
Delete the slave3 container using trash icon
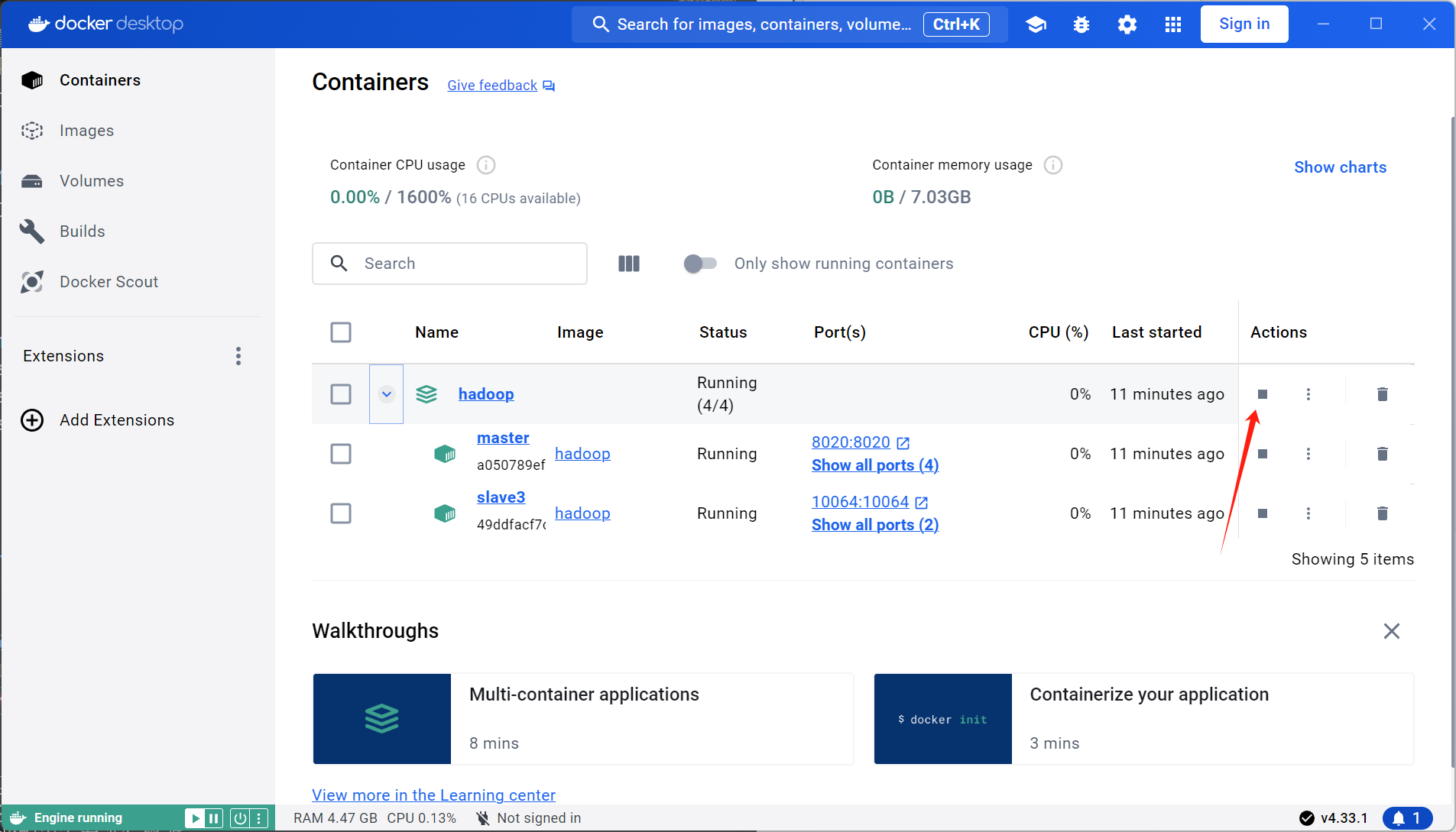pos(1382,513)
